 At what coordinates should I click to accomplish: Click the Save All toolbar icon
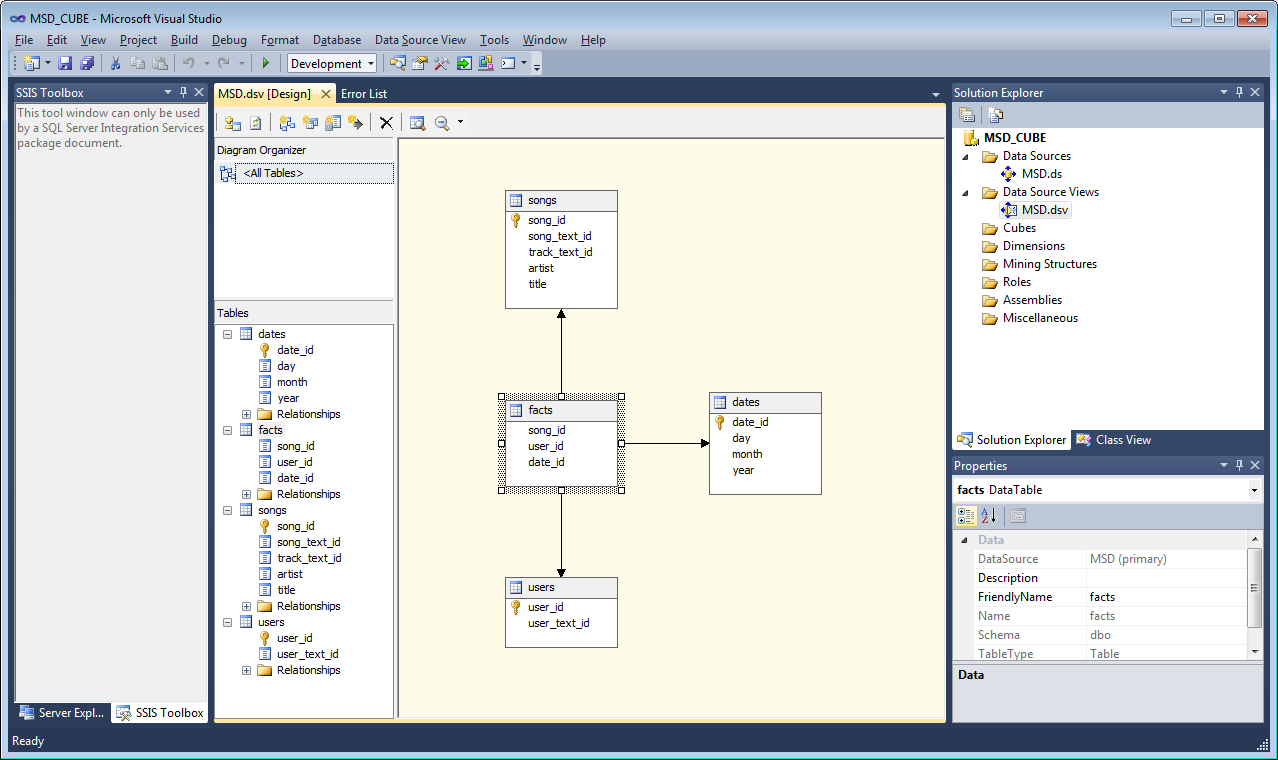click(87, 63)
